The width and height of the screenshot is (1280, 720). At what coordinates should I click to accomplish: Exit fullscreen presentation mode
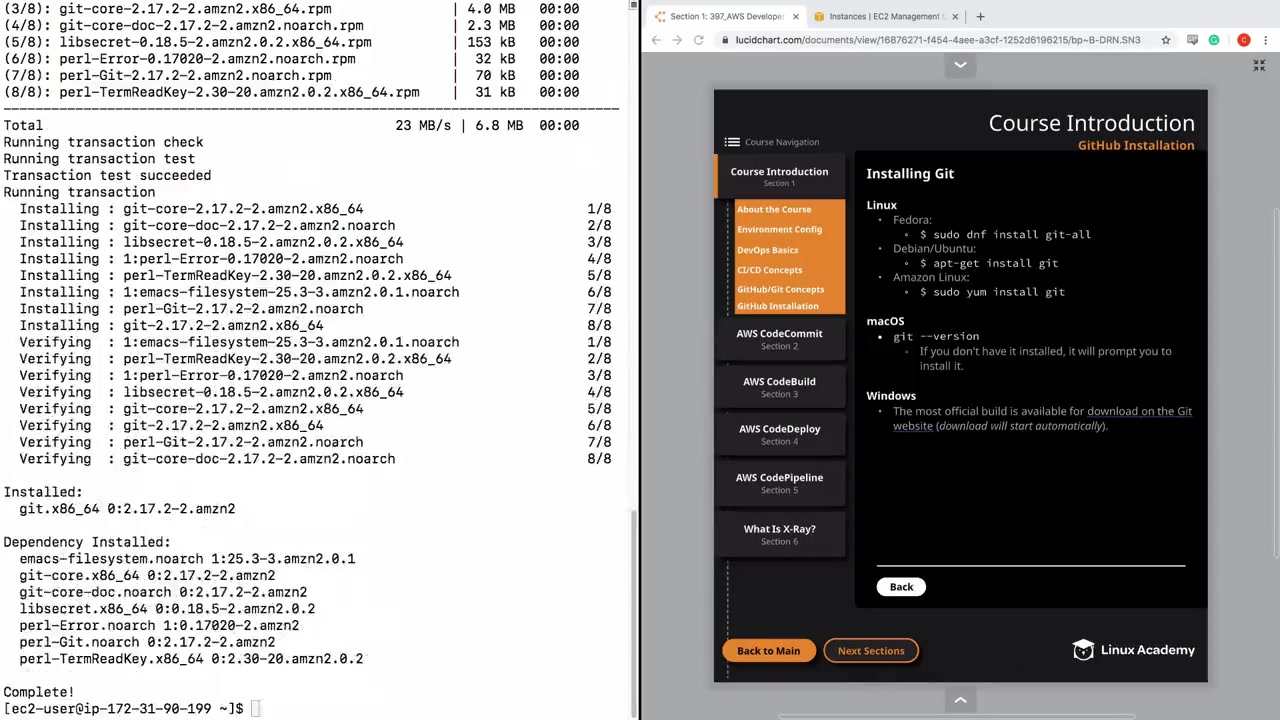tap(1259, 65)
